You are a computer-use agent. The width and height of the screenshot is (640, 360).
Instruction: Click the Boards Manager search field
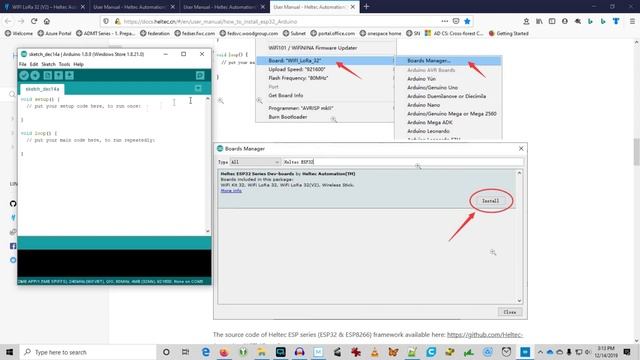tap(402, 162)
